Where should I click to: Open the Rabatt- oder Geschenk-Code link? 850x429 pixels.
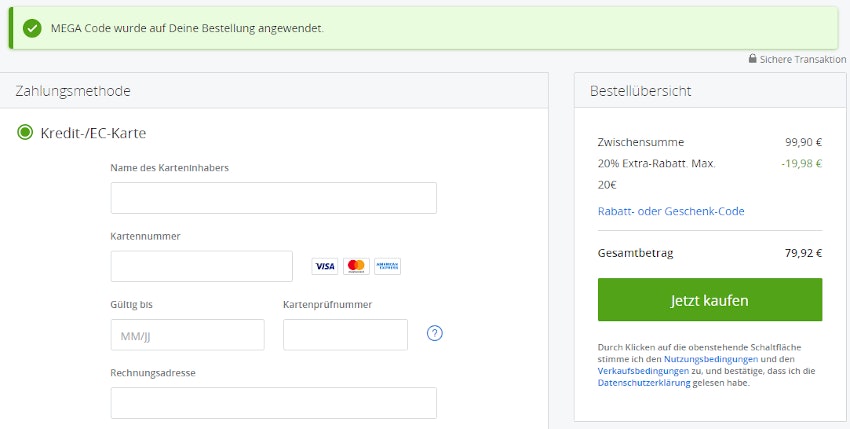pos(670,211)
